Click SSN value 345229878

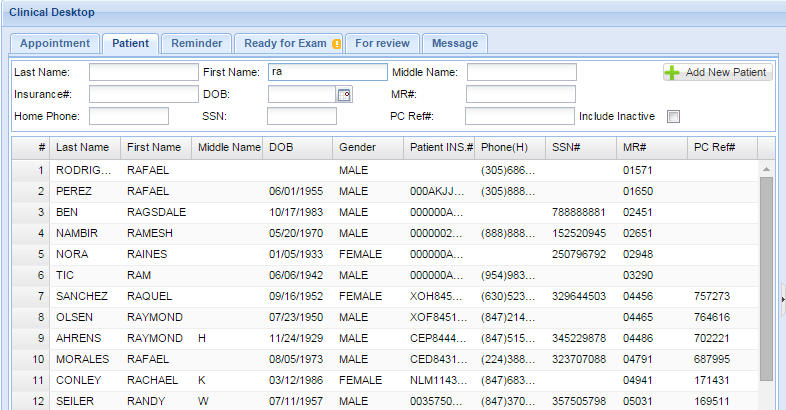[578, 338]
